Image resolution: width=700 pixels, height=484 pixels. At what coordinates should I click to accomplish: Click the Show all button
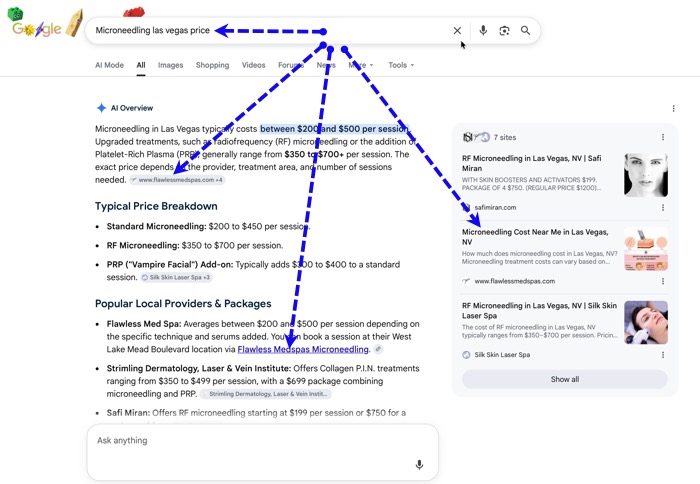pos(565,379)
